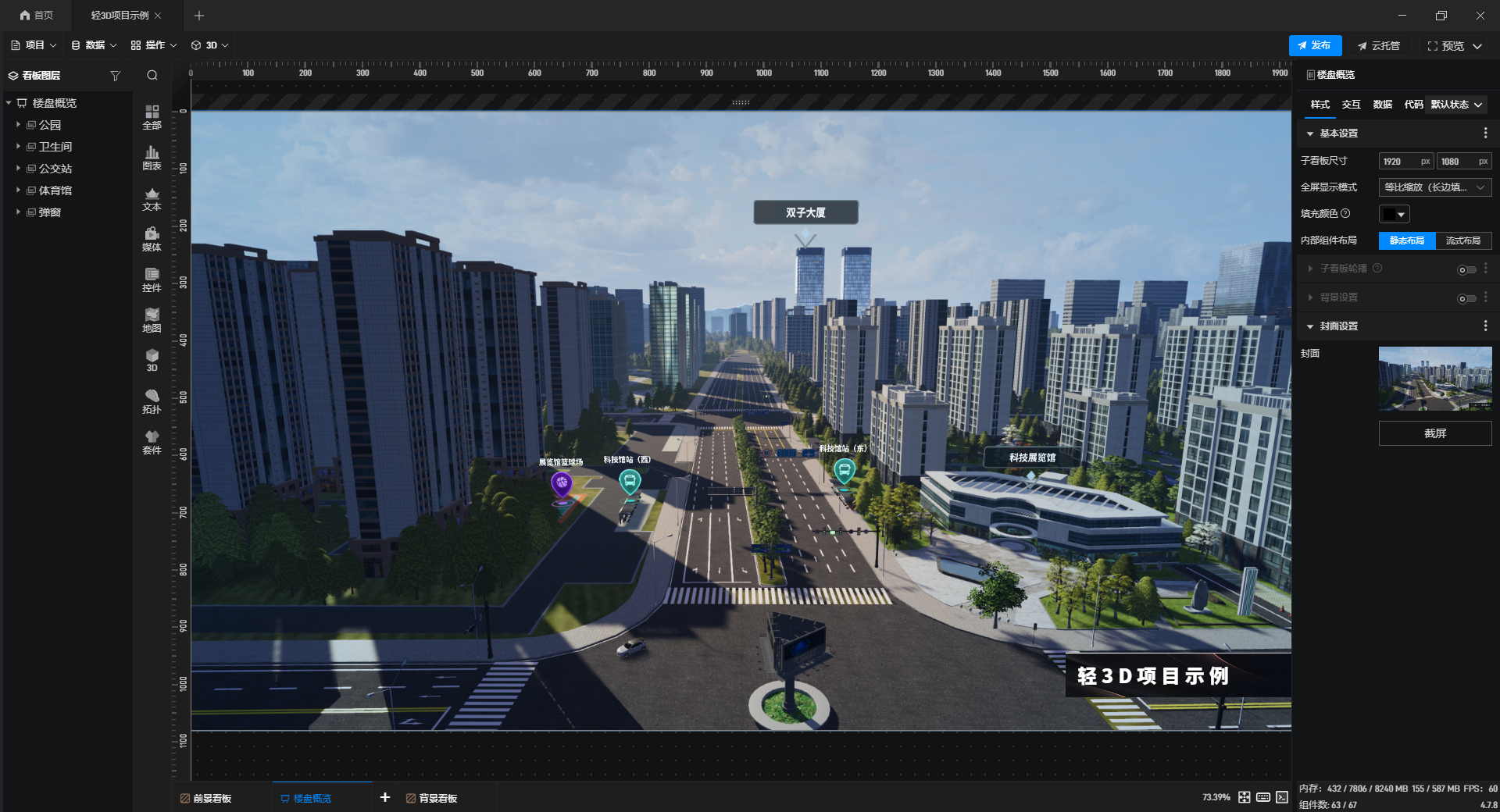
Task: Toggle the 子看板轮播 switch
Action: coord(1466,269)
